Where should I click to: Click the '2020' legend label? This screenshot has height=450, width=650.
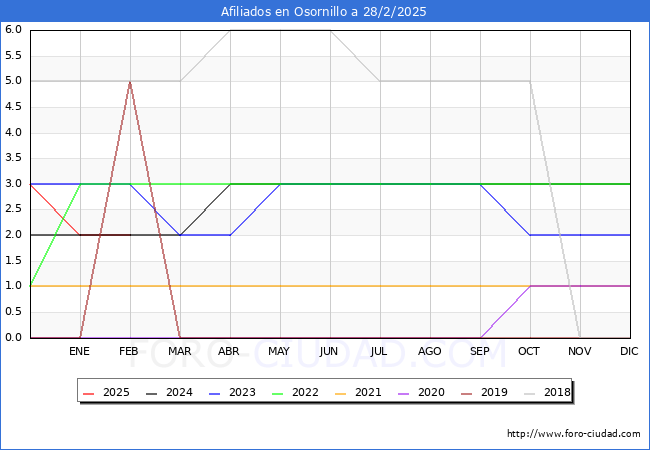431,392
